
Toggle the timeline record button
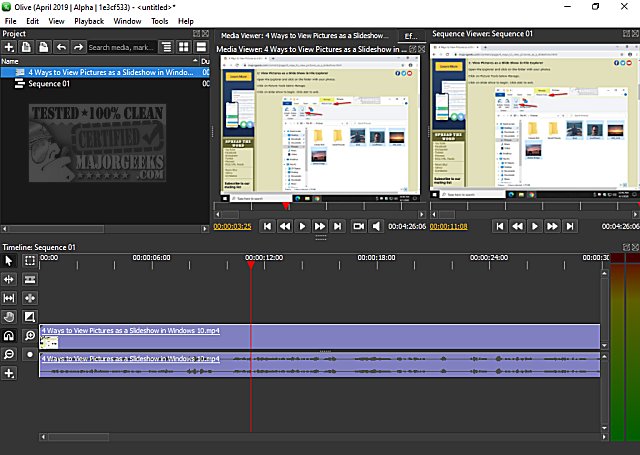coord(30,355)
